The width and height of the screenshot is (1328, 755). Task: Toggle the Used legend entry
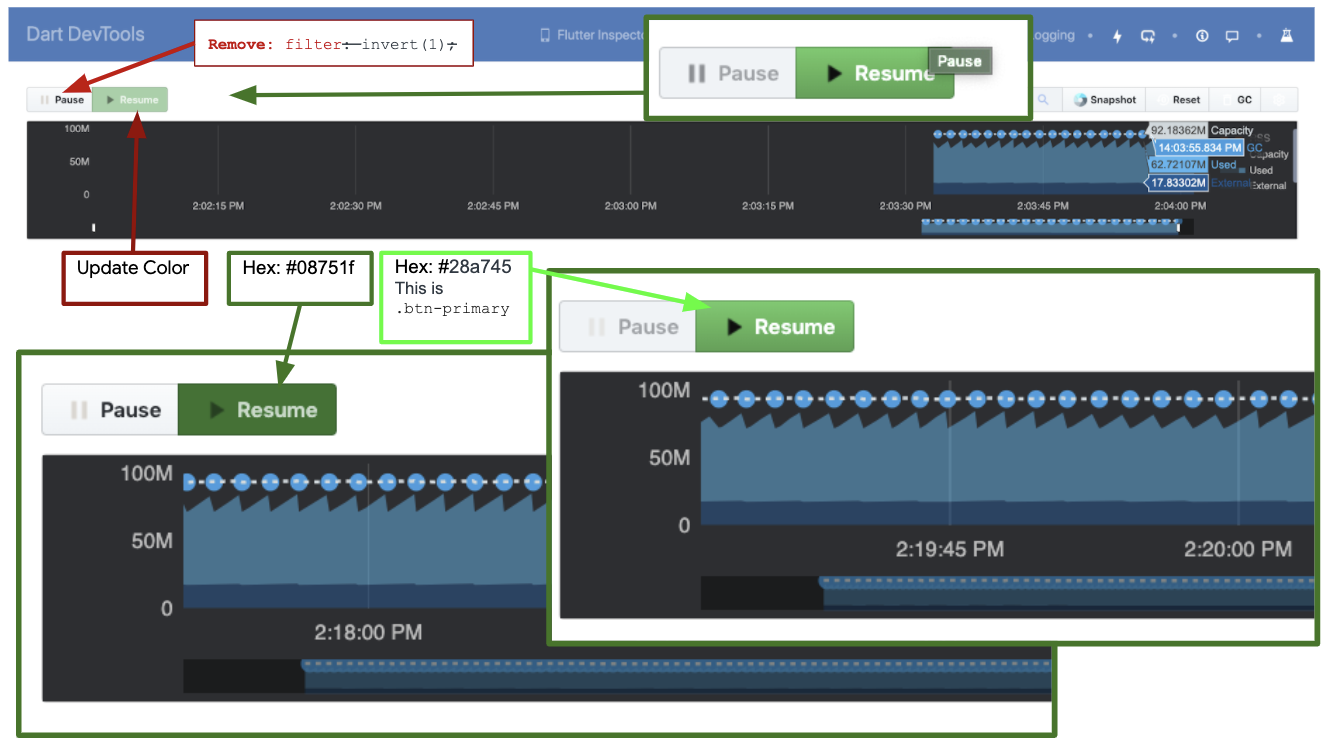1262,171
